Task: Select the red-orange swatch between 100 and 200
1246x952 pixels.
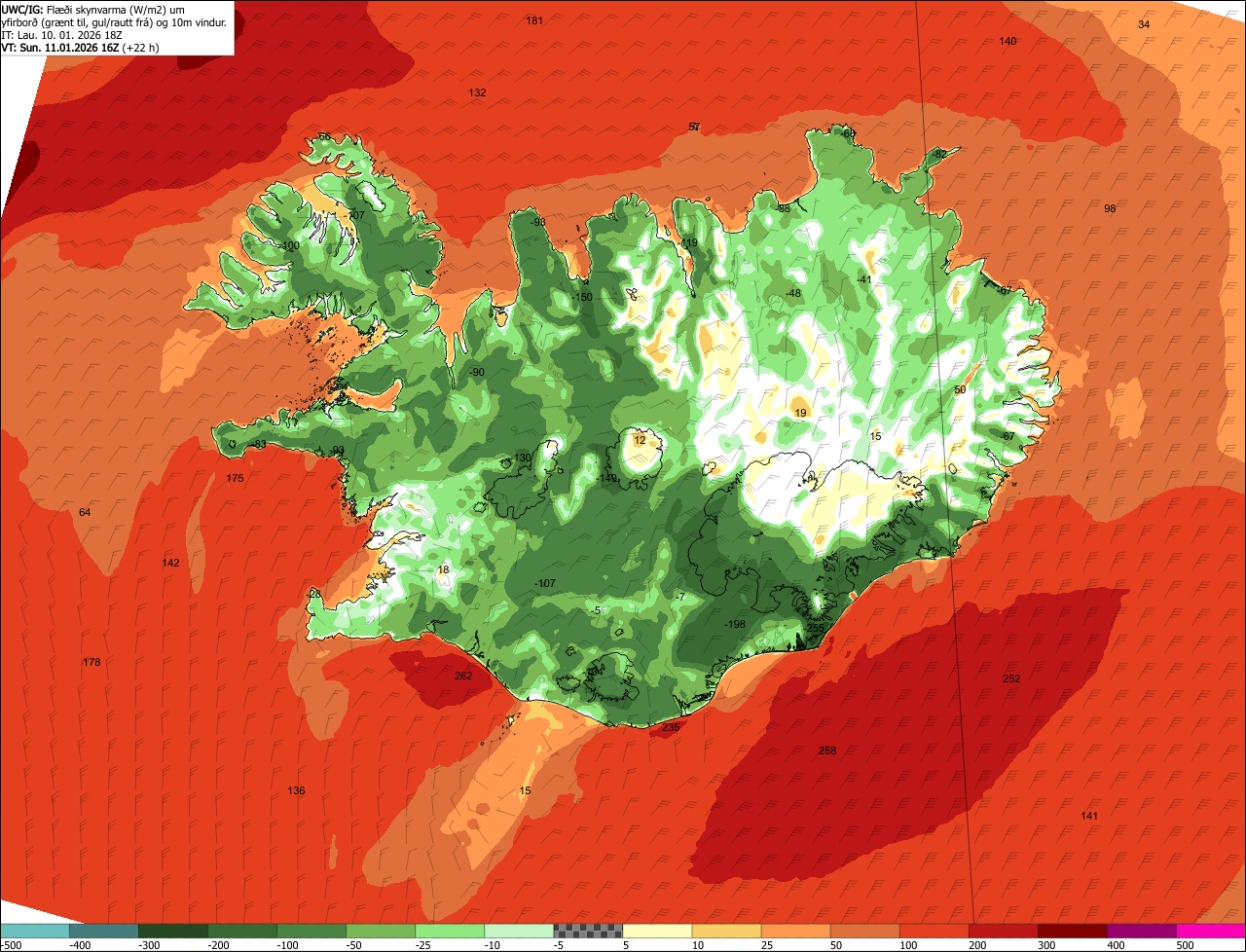Action: 934,931
